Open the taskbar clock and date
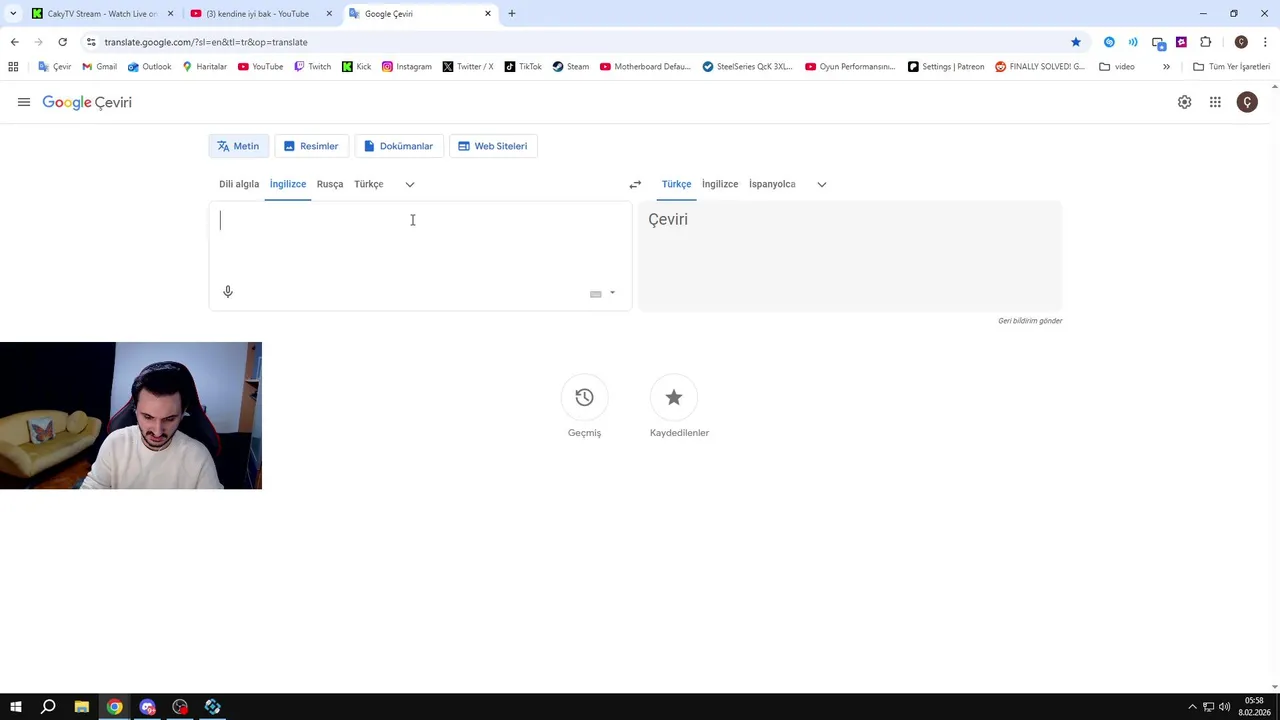Viewport: 1280px width, 720px height. pos(1254,707)
